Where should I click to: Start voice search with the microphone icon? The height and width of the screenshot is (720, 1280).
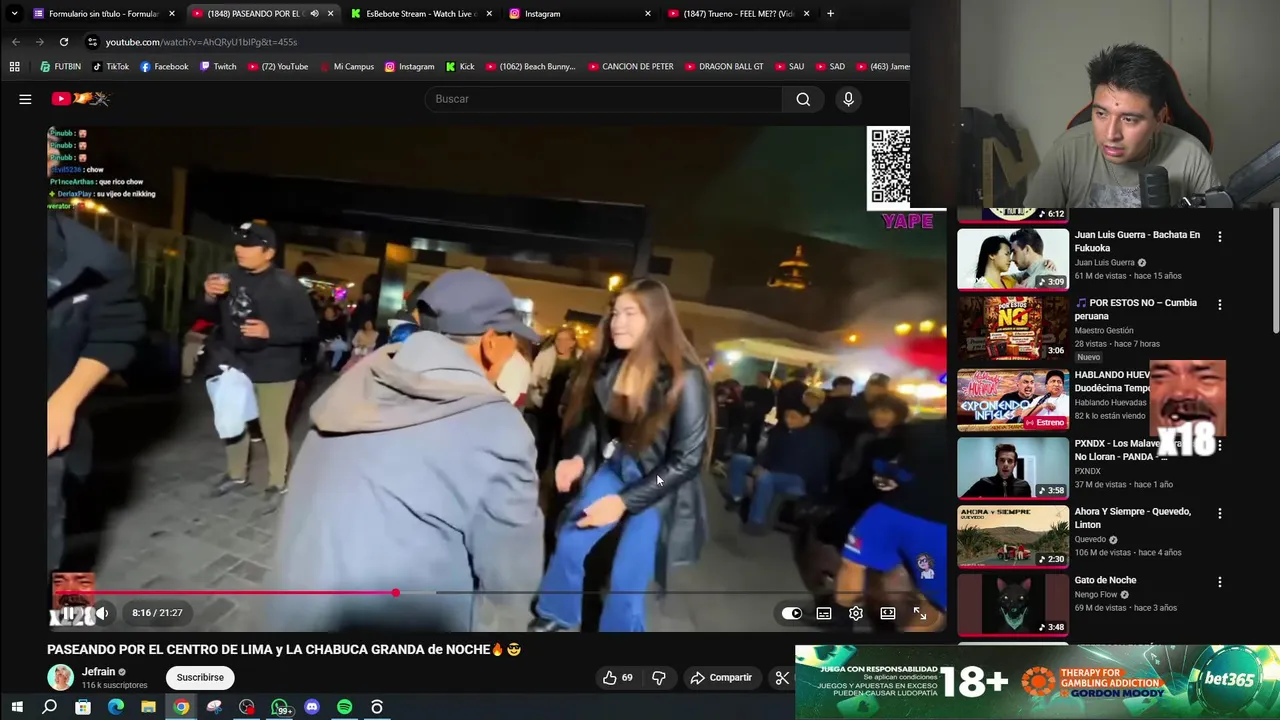(848, 99)
